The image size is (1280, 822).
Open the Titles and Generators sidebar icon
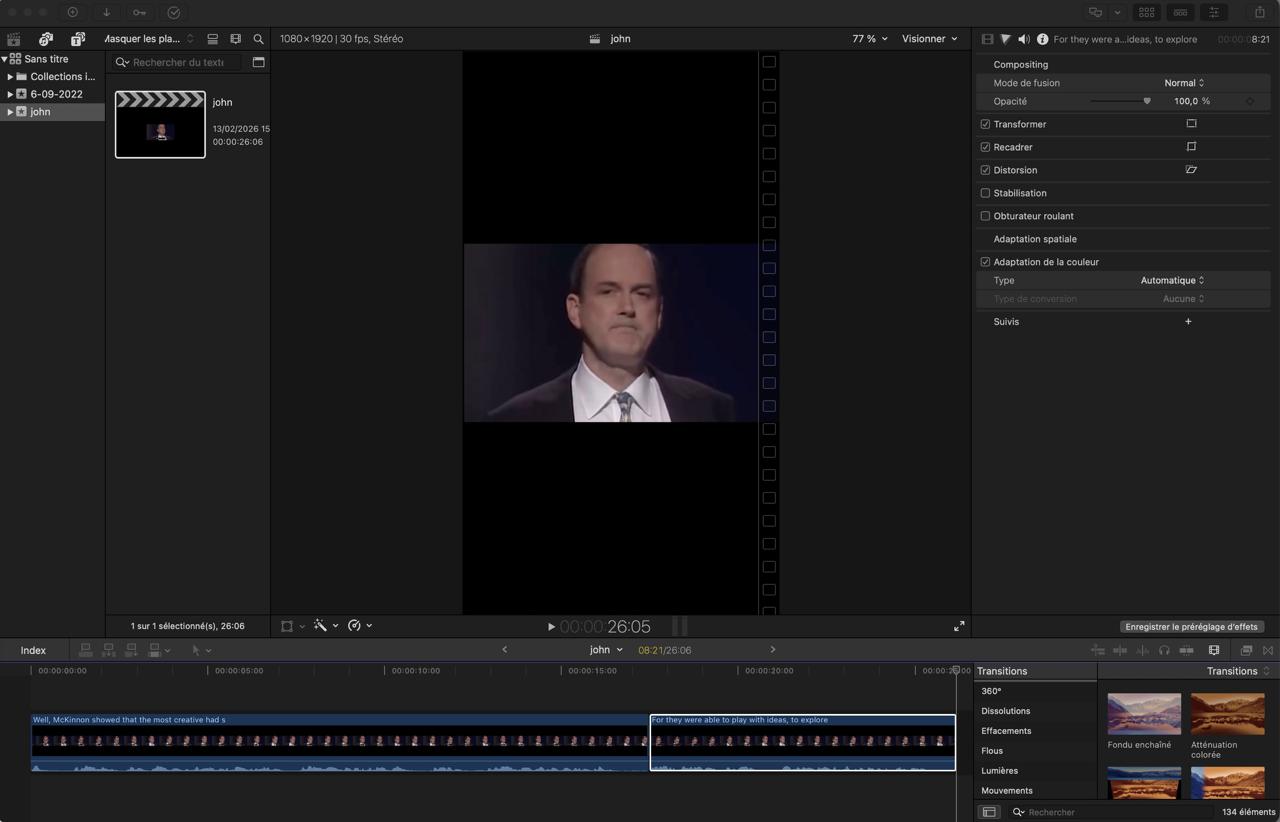pyautogui.click(x=77, y=38)
